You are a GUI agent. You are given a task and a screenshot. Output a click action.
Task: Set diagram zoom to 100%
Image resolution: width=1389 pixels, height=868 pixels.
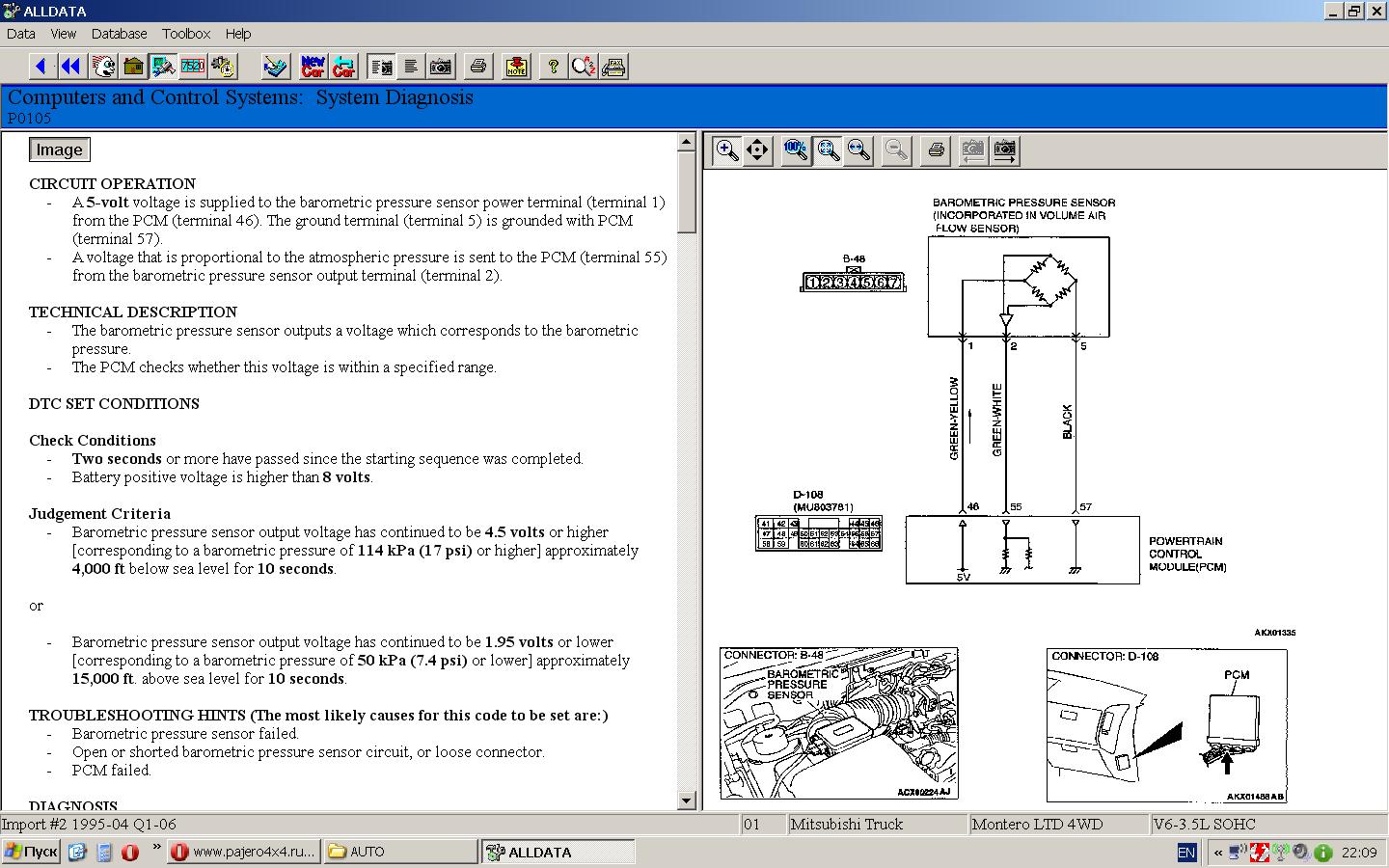796,150
